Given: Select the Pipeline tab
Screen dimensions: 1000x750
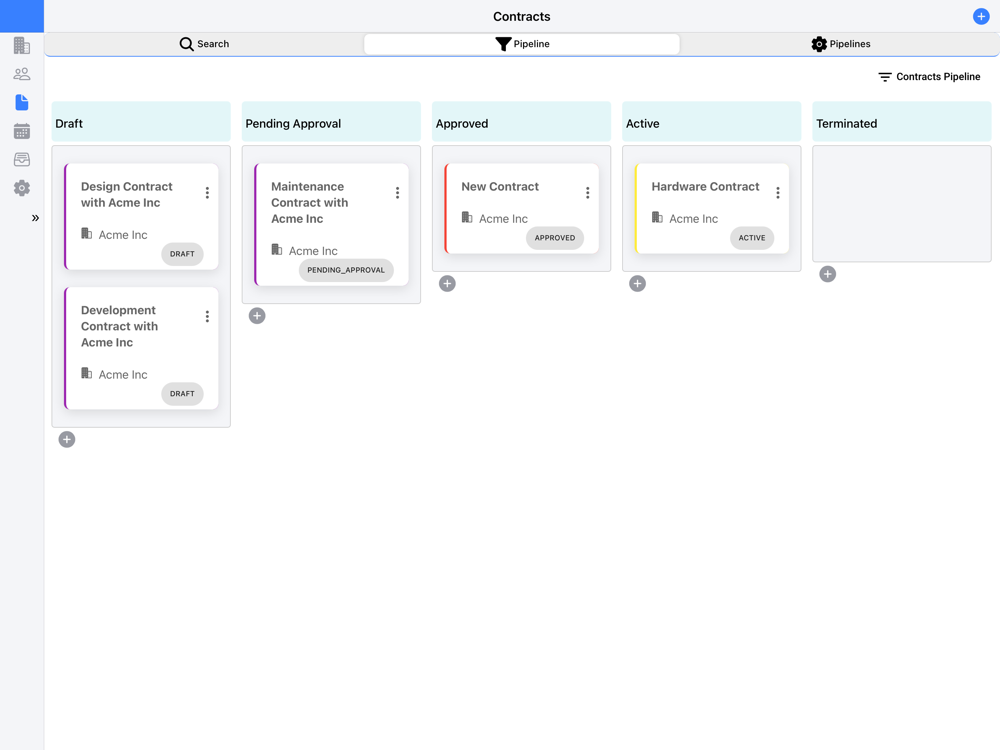Looking at the screenshot, I should pyautogui.click(x=522, y=44).
